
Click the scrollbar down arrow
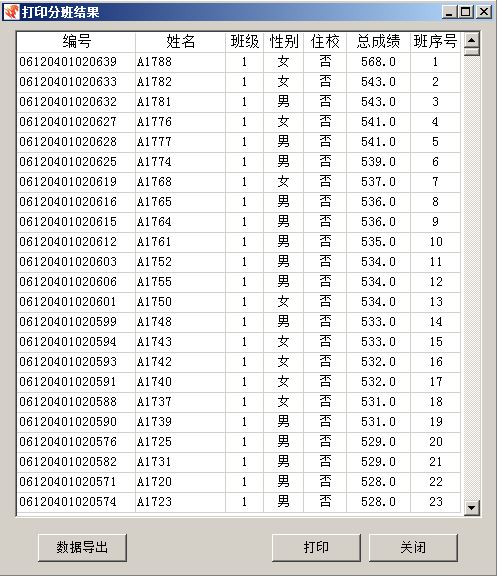coord(472,508)
